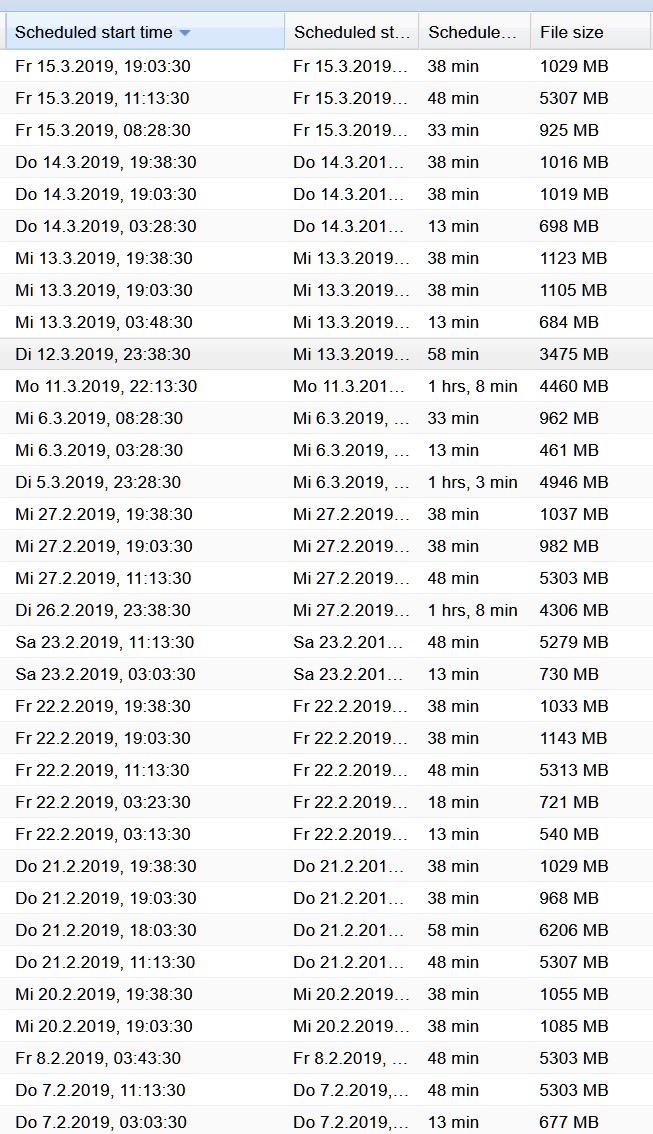Select the row Mi 6.3.2019, 08:28:30
Image resolution: width=653 pixels, height=1134 pixels.
tap(326, 418)
